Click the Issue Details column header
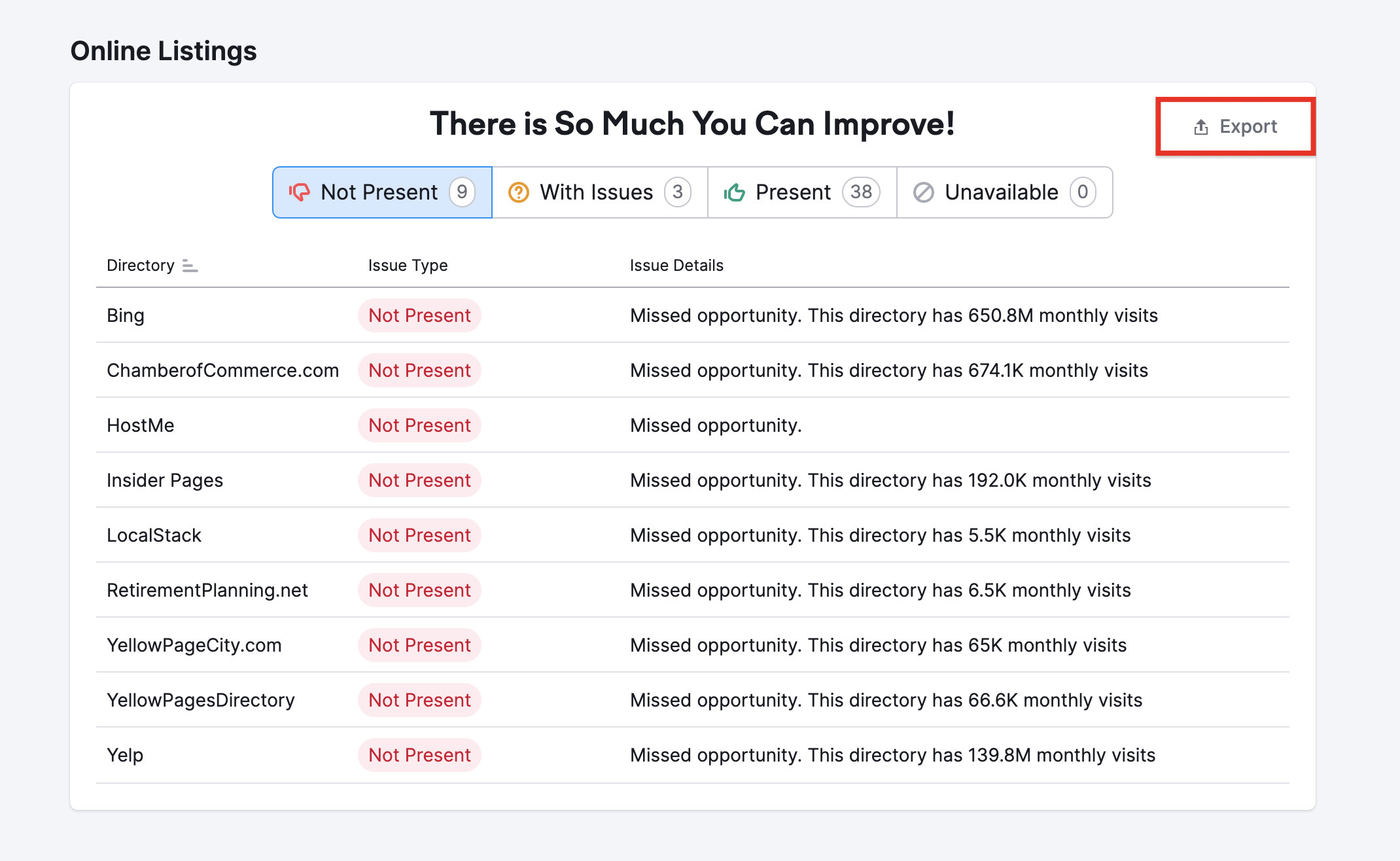The height and width of the screenshot is (861, 1400). tap(676, 266)
